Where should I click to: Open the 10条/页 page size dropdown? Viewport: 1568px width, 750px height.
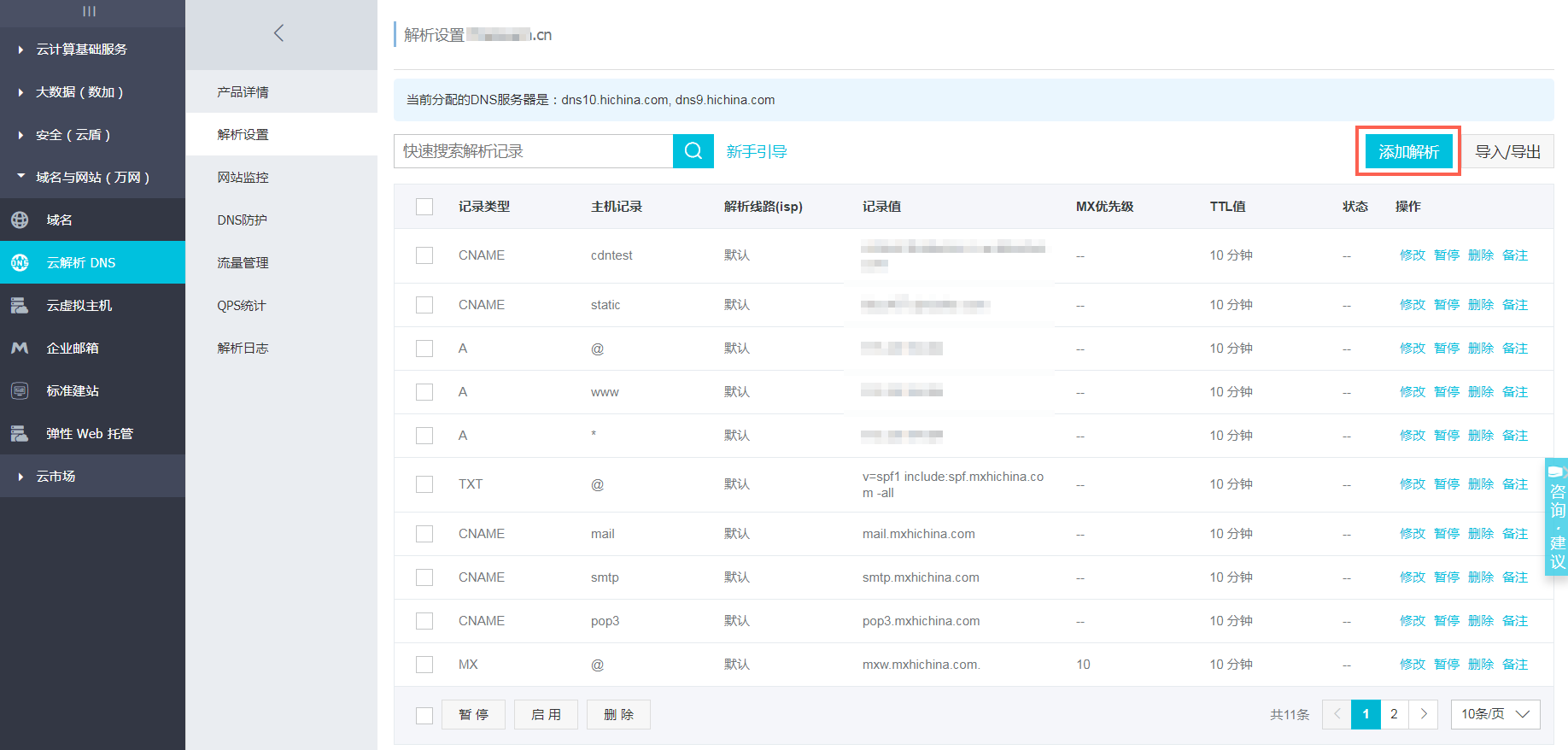[x=1495, y=714]
